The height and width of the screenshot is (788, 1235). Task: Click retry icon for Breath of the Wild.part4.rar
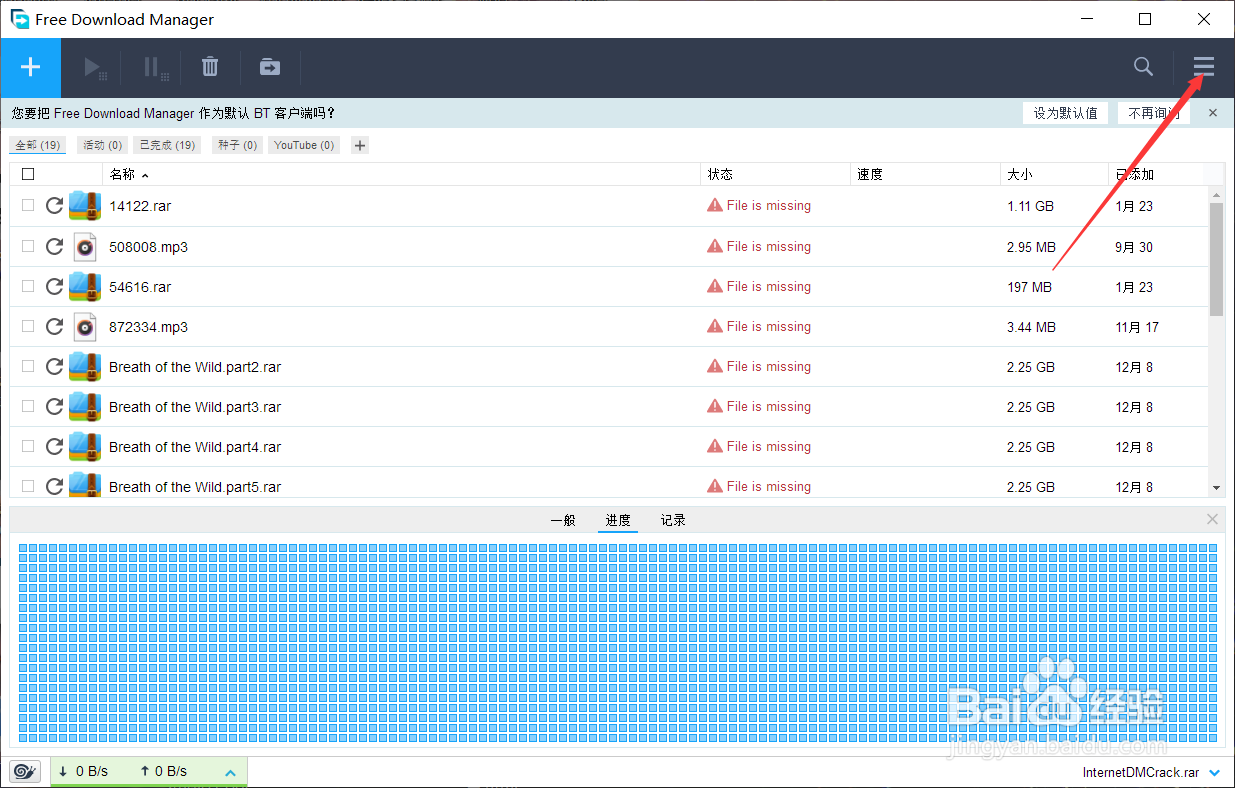55,446
